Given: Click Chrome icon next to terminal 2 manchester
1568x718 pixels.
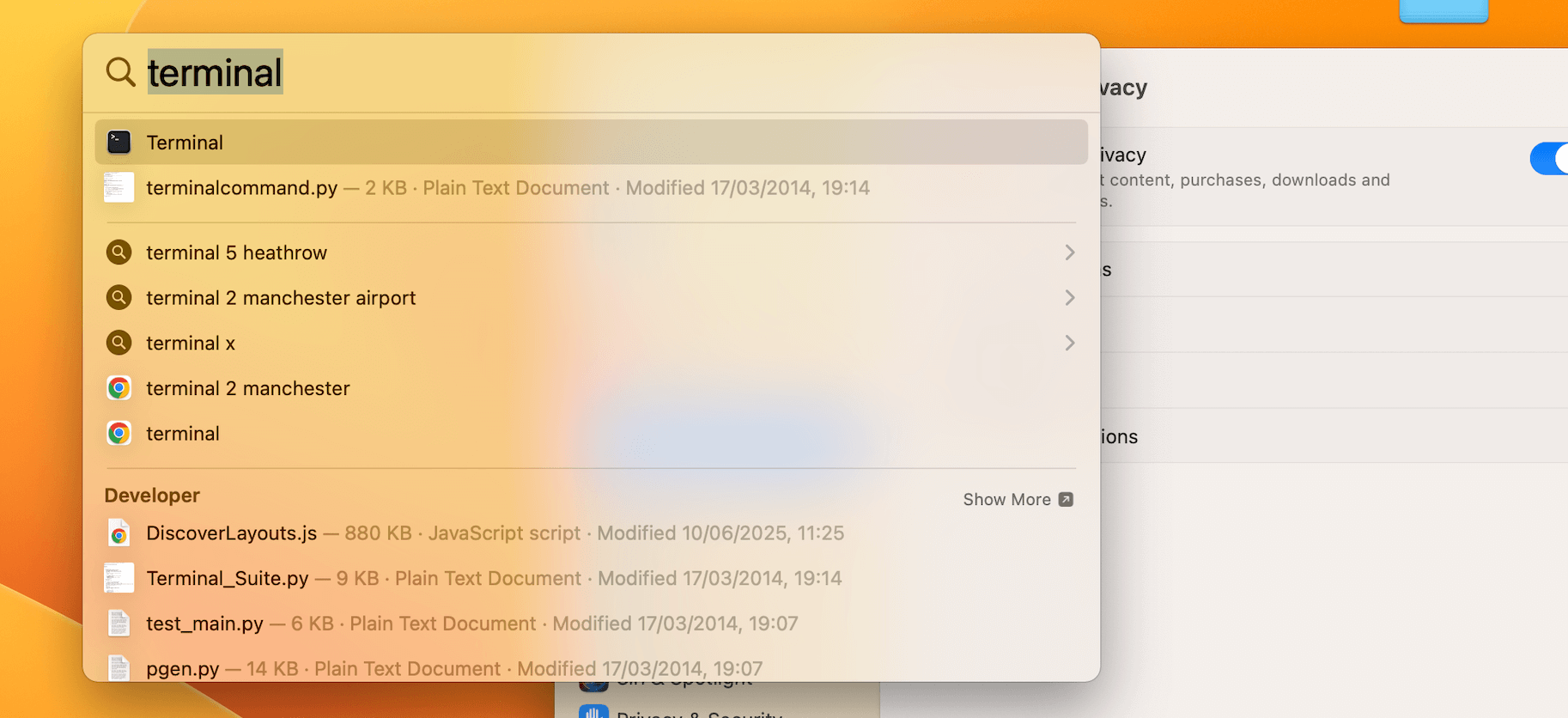Looking at the screenshot, I should tap(119, 388).
